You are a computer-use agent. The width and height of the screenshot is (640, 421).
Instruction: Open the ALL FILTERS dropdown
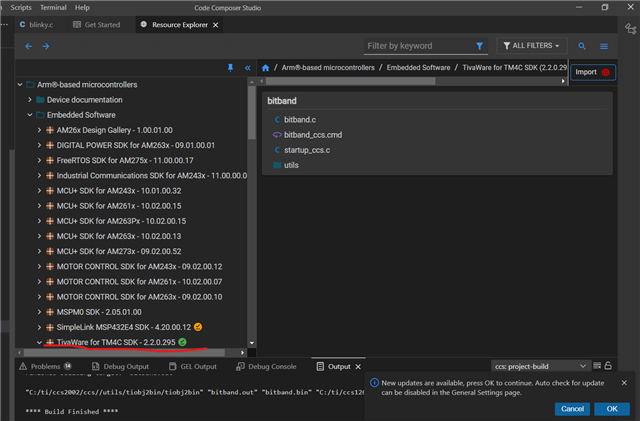pyautogui.click(x=531, y=46)
